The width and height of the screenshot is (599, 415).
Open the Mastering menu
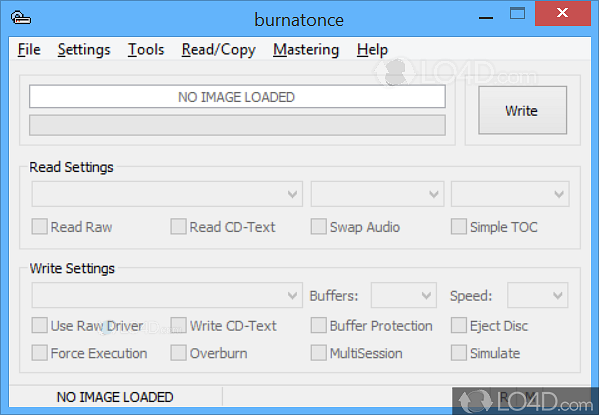coord(306,50)
